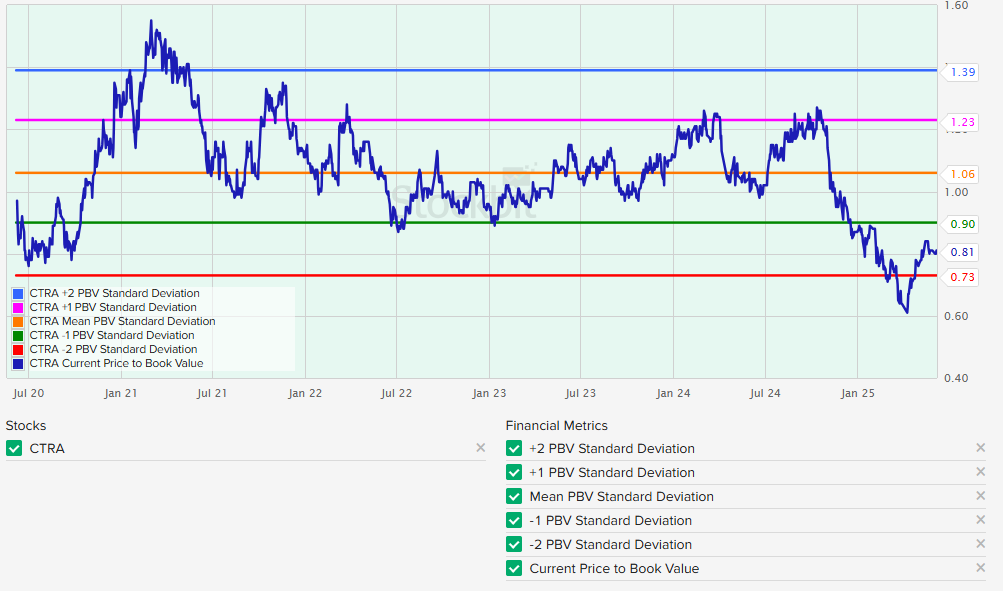Click the CTRA Mean PBV legend label
This screenshot has width=1003, height=591.
122,322
